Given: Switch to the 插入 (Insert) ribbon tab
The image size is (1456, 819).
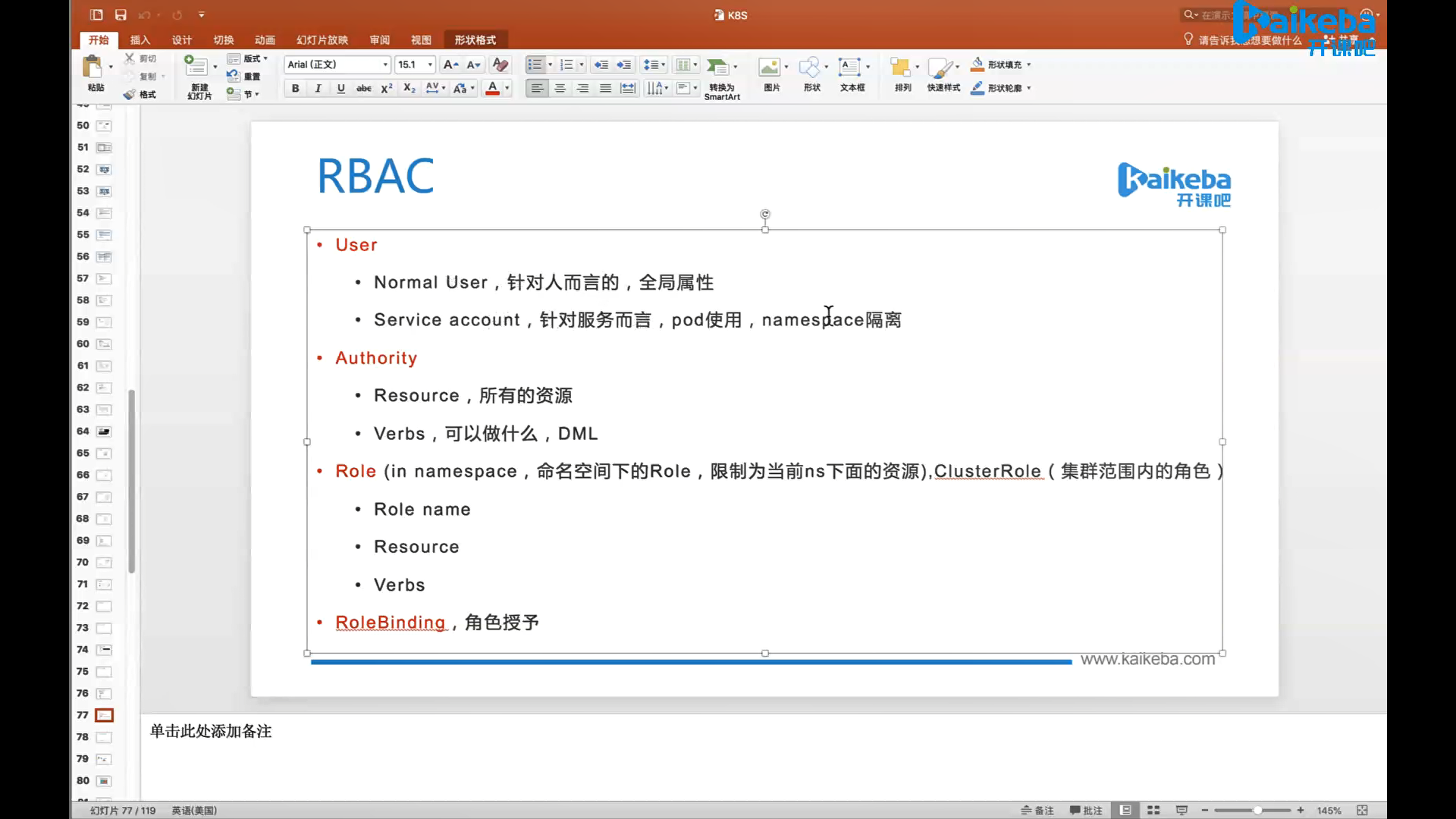Looking at the screenshot, I should coord(140,39).
